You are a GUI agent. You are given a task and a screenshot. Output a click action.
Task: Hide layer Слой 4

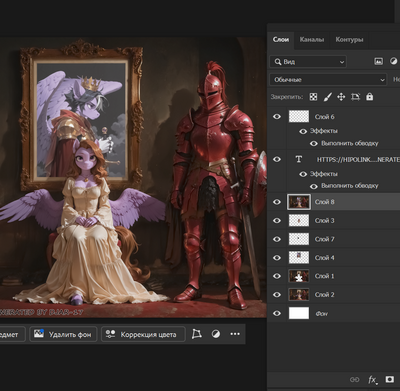(x=277, y=258)
